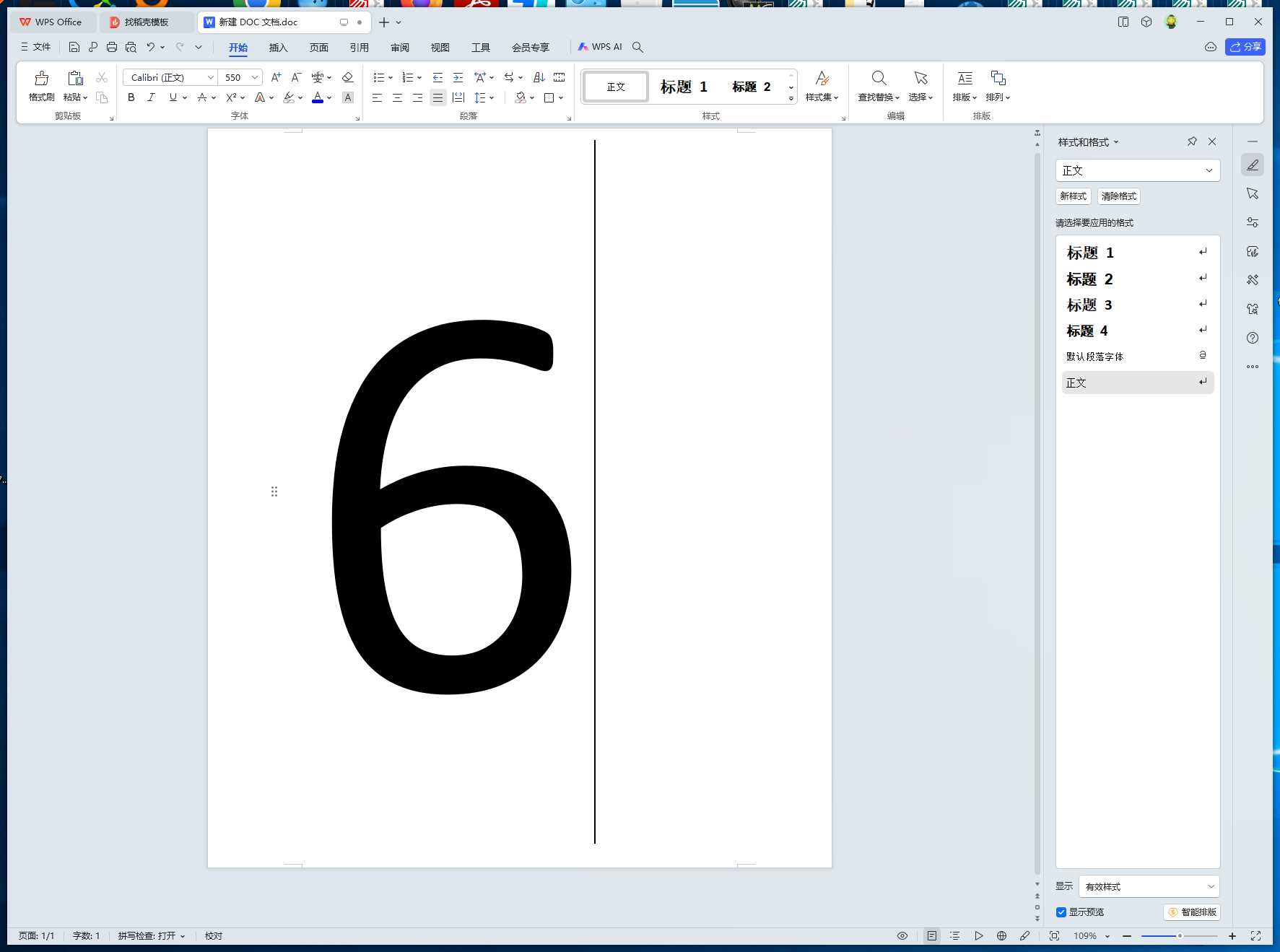Viewport: 1280px width, 952px height.
Task: Click the sort A-Z icon
Action: [539, 77]
